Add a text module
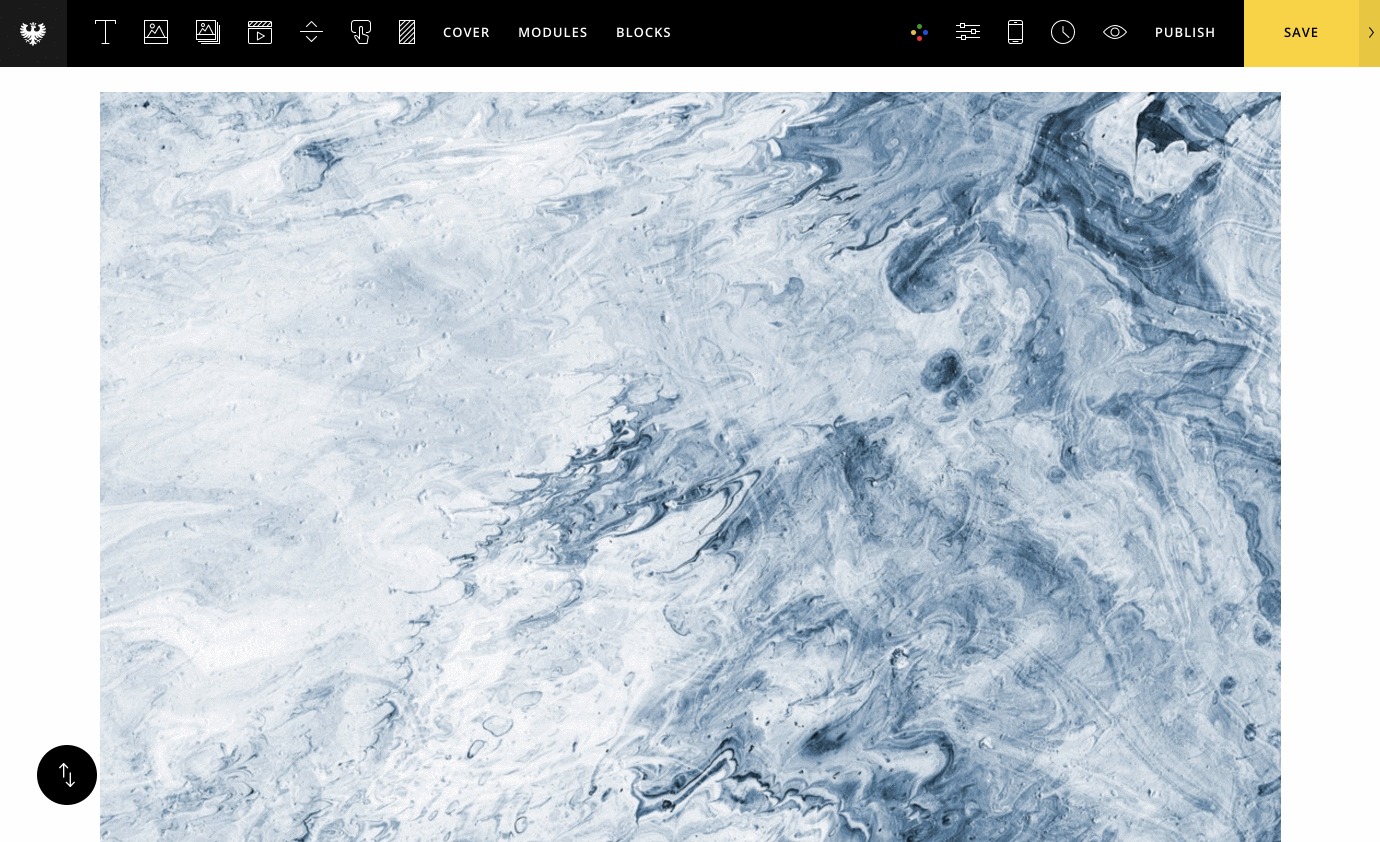1380x842 pixels. [105, 32]
